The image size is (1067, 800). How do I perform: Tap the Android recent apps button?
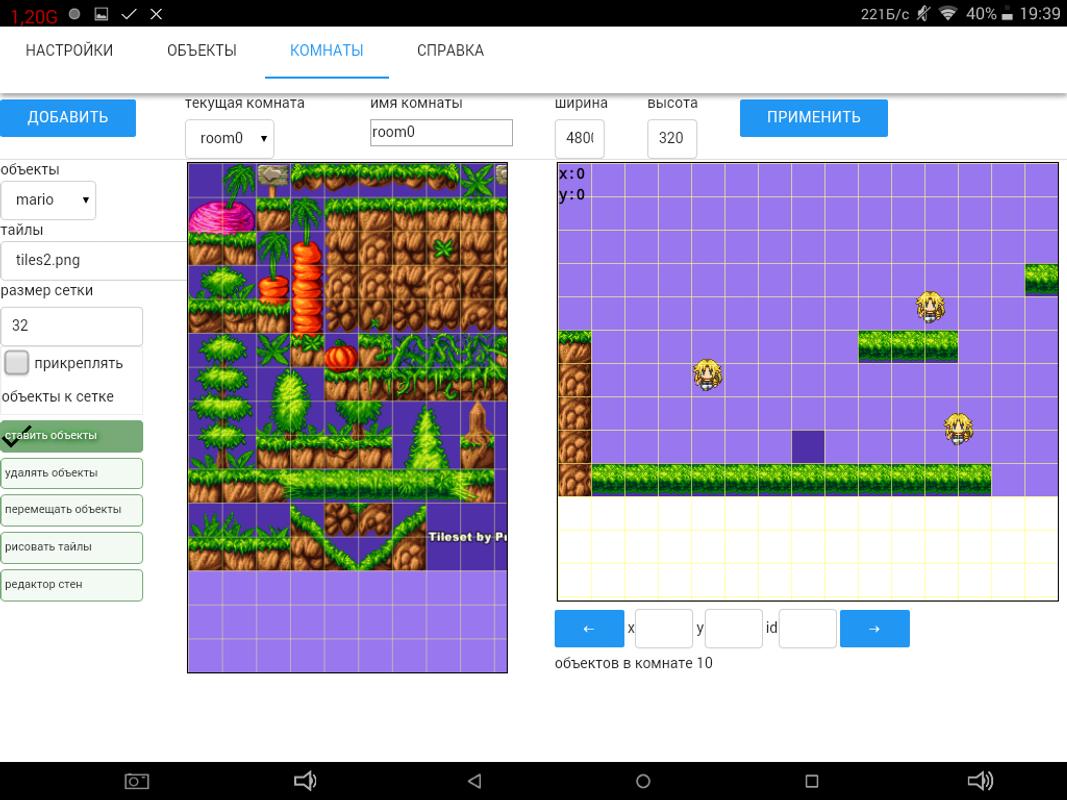pos(811,781)
